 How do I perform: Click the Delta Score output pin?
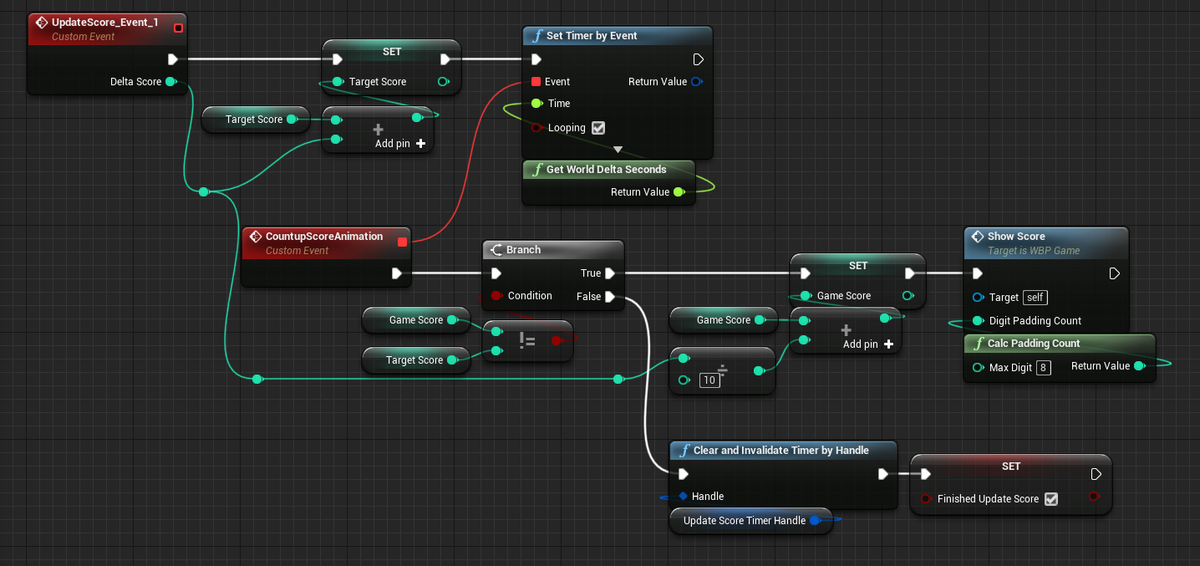(170, 82)
